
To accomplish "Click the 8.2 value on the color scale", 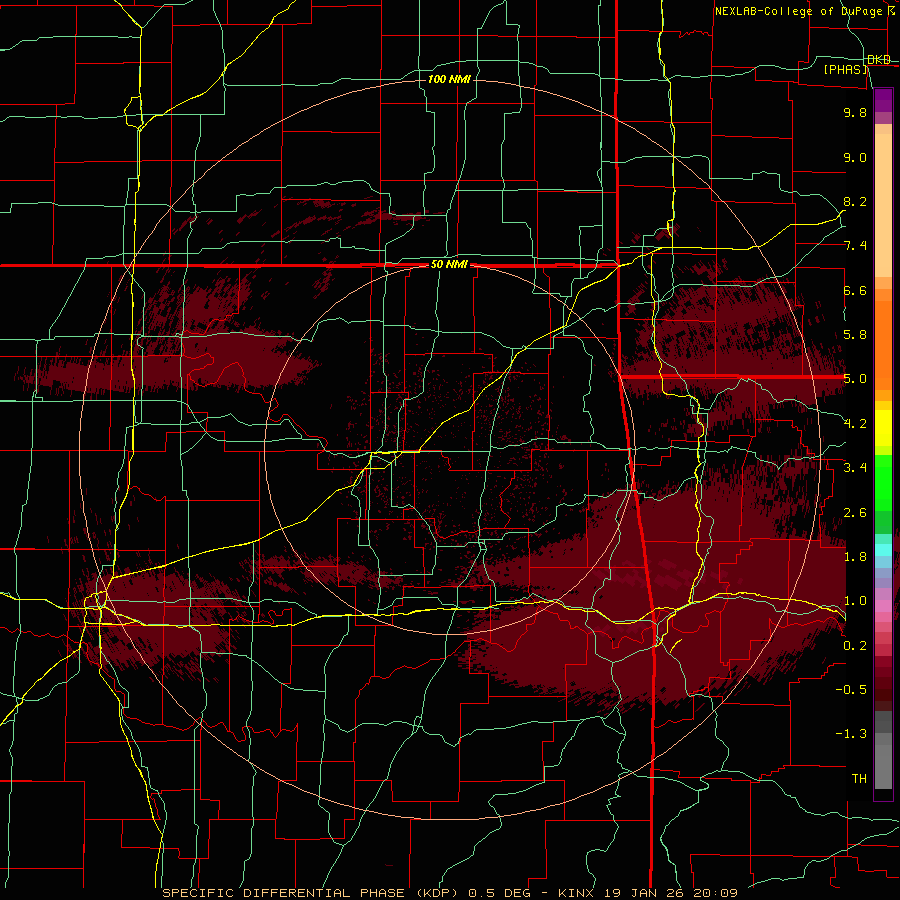I will (855, 201).
